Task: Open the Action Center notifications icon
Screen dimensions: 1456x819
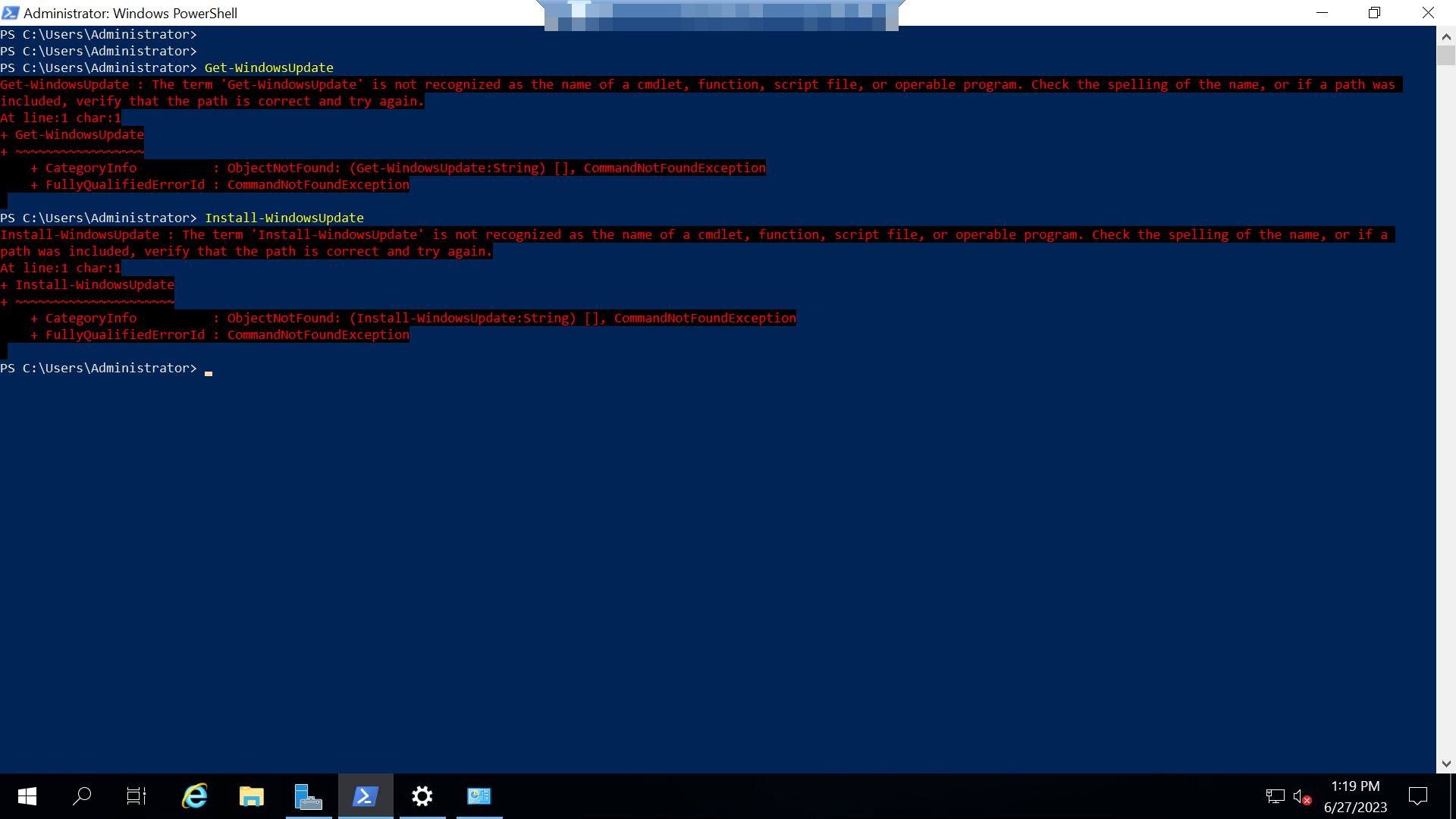Action: pos(1417,796)
